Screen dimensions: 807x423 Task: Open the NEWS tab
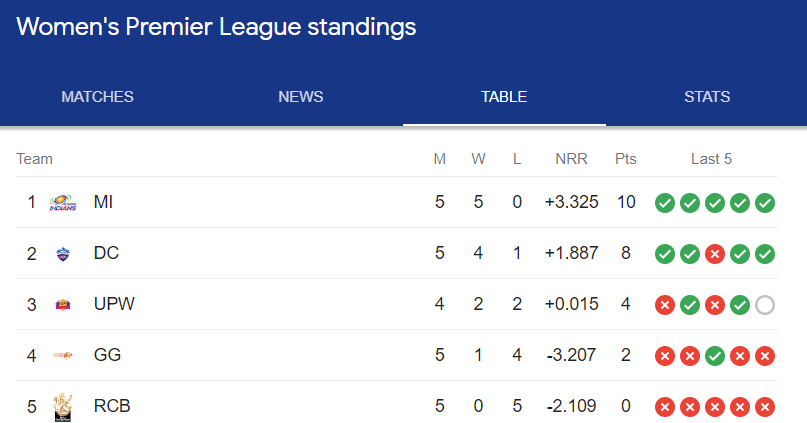point(301,97)
